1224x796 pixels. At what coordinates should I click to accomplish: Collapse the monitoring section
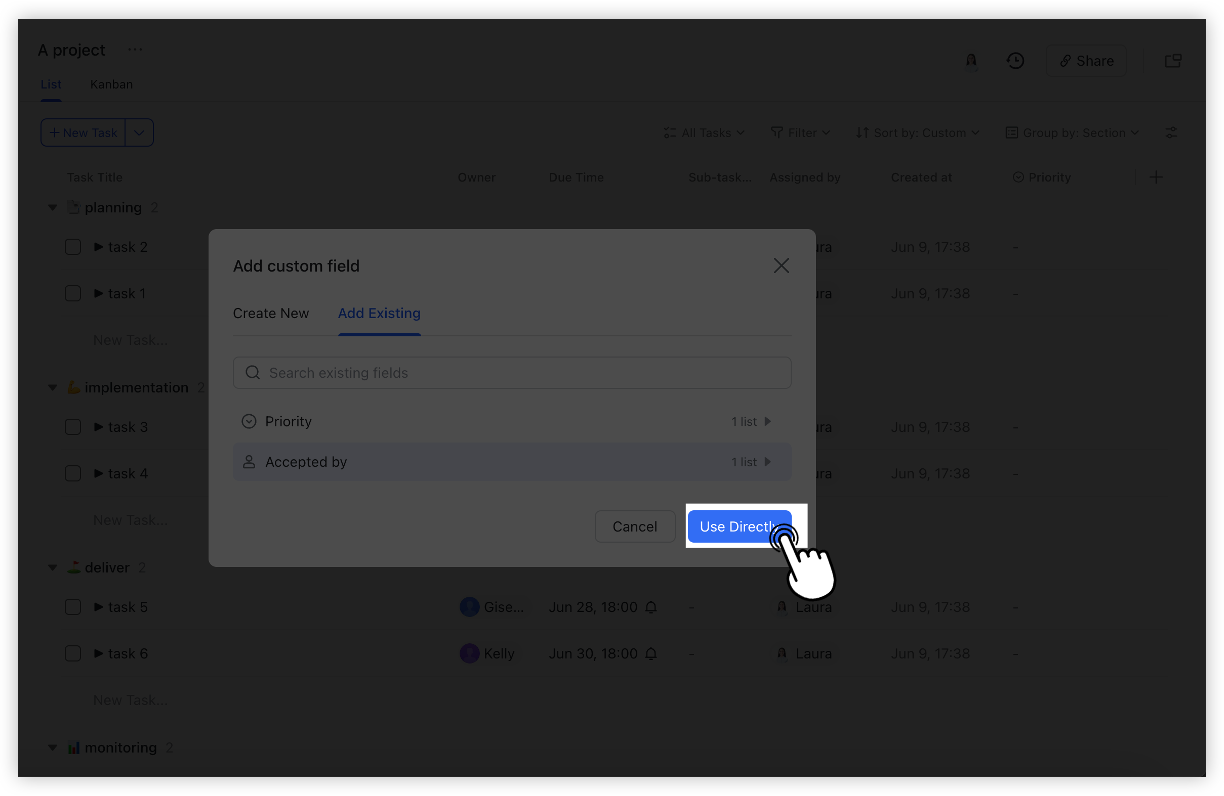(x=52, y=747)
